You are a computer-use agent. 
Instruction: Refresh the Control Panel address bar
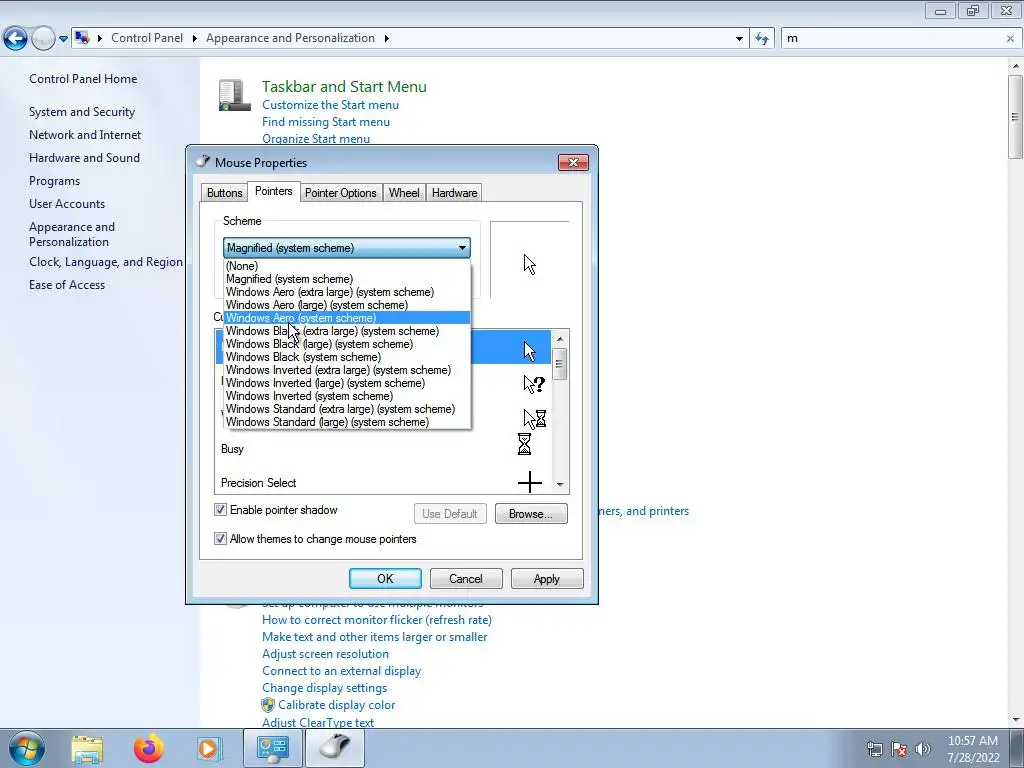761,39
